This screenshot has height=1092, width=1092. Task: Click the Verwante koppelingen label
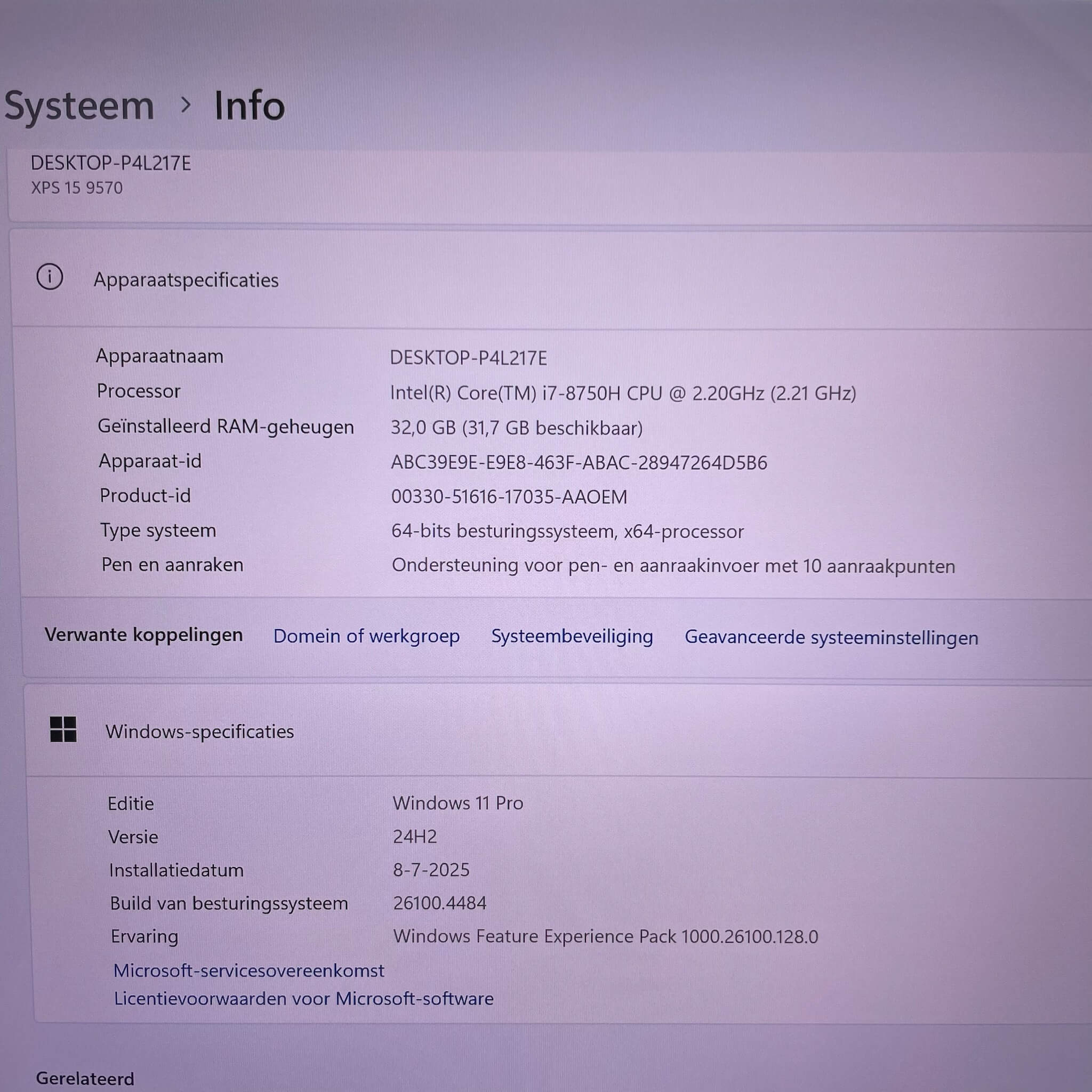tap(143, 635)
